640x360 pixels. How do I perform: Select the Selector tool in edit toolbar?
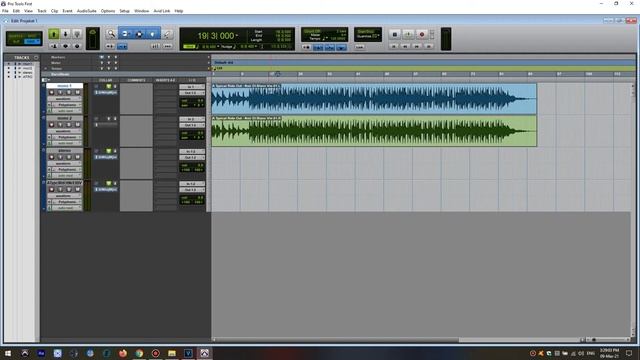pos(139,34)
